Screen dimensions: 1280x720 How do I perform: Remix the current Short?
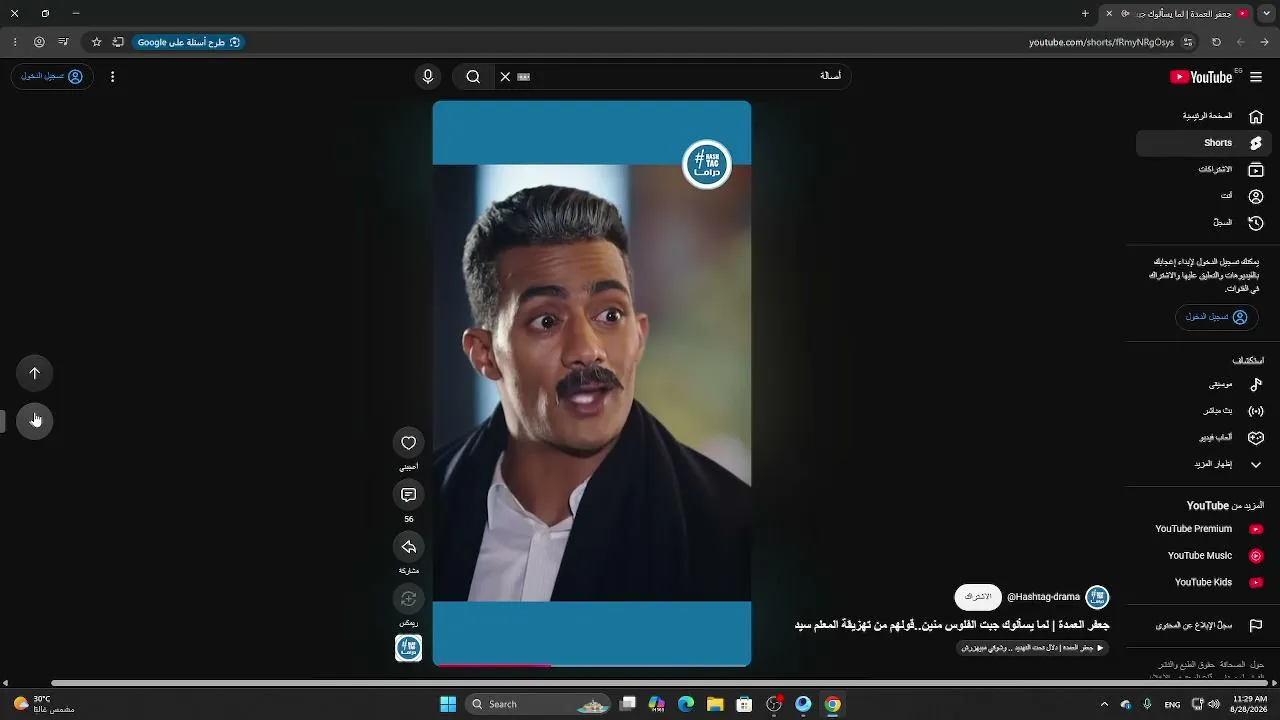[x=409, y=599]
